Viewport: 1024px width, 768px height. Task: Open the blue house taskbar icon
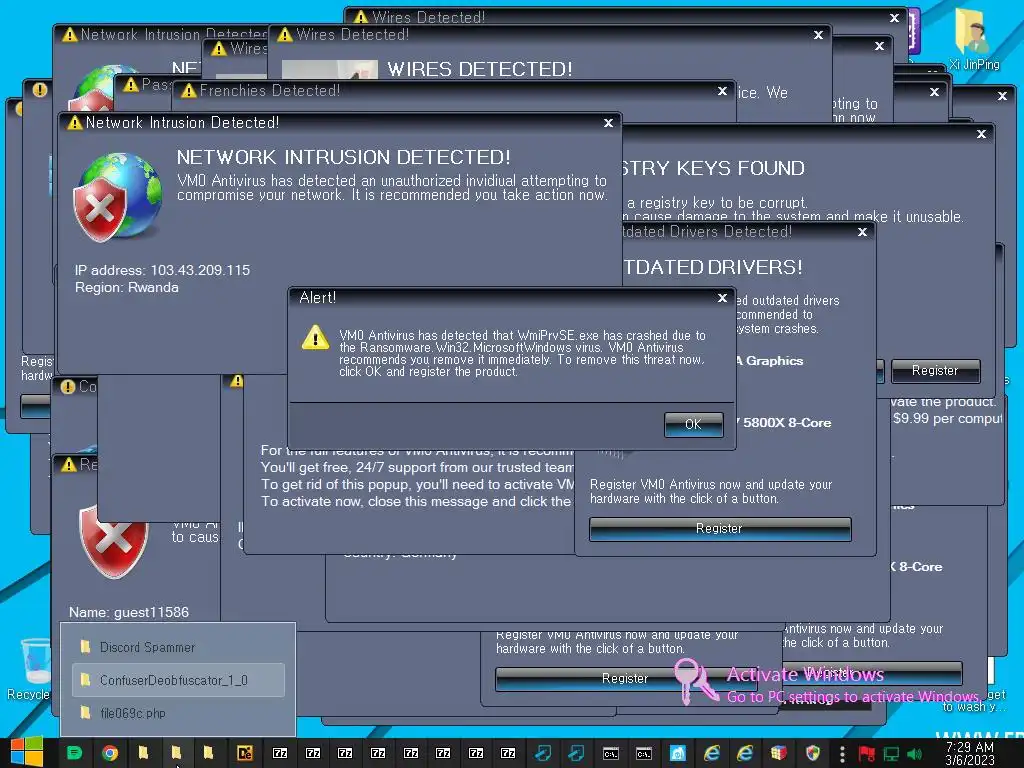tap(678, 753)
